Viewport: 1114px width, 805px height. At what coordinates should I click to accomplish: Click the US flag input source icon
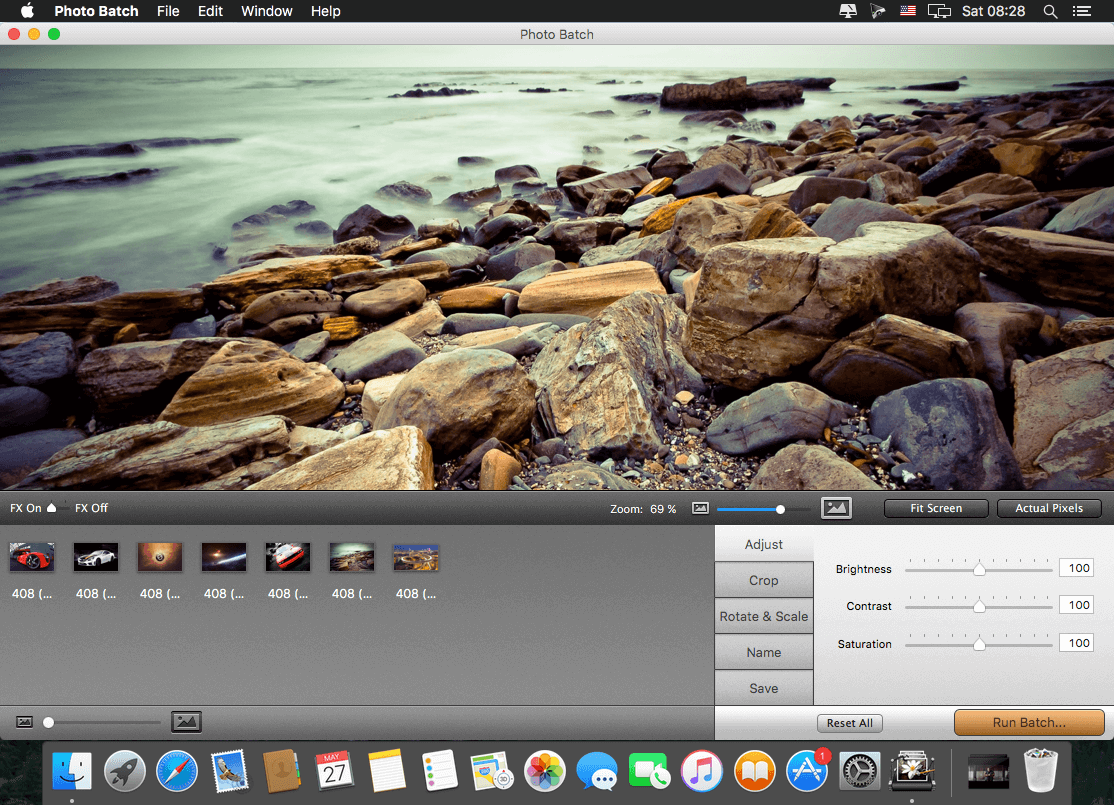(908, 11)
